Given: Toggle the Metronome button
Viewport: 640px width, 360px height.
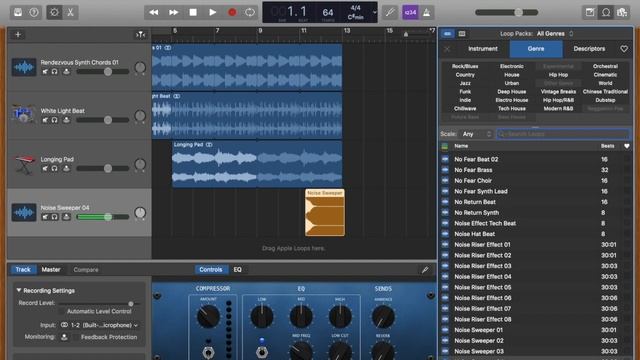Looking at the screenshot, I should (x=427, y=12).
